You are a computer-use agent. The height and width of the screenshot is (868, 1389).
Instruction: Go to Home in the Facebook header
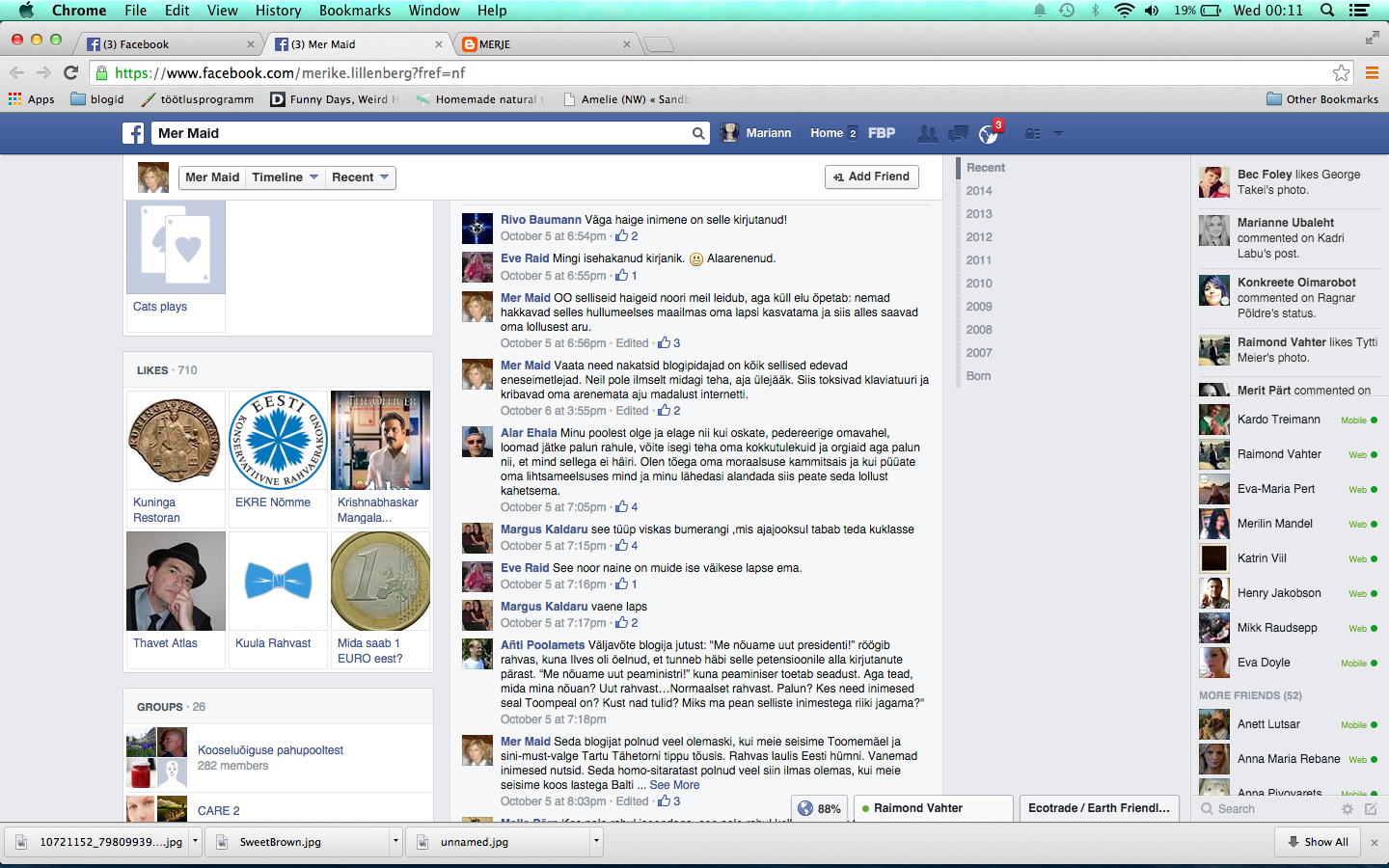click(827, 133)
